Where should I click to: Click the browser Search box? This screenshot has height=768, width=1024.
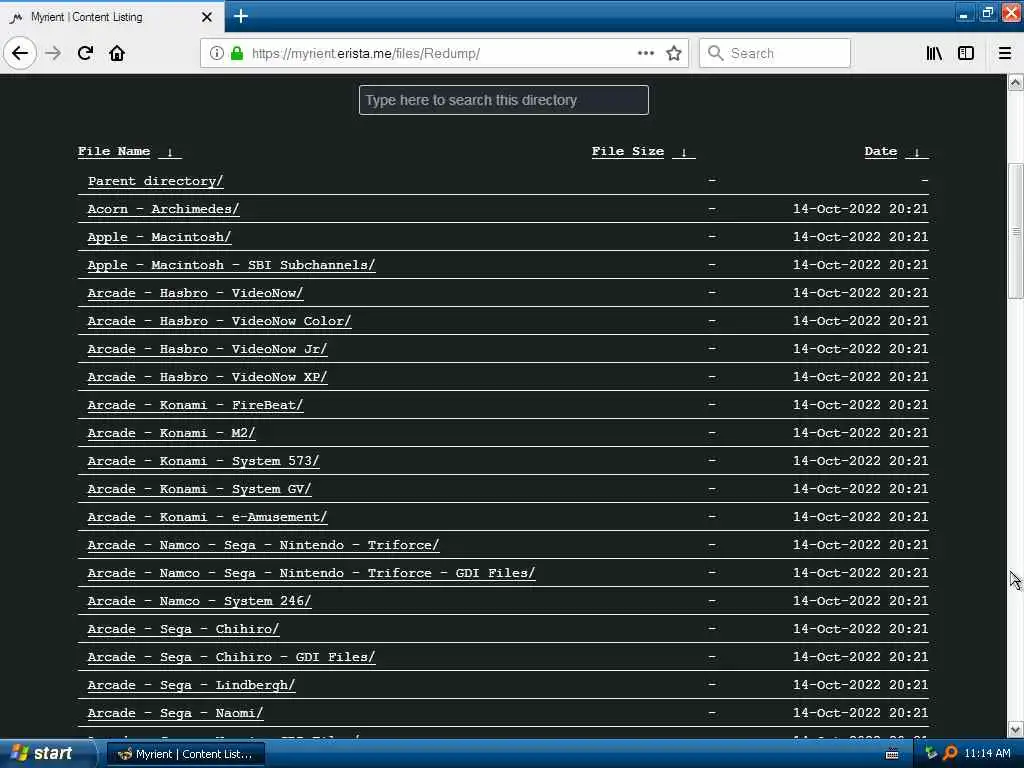pos(775,53)
